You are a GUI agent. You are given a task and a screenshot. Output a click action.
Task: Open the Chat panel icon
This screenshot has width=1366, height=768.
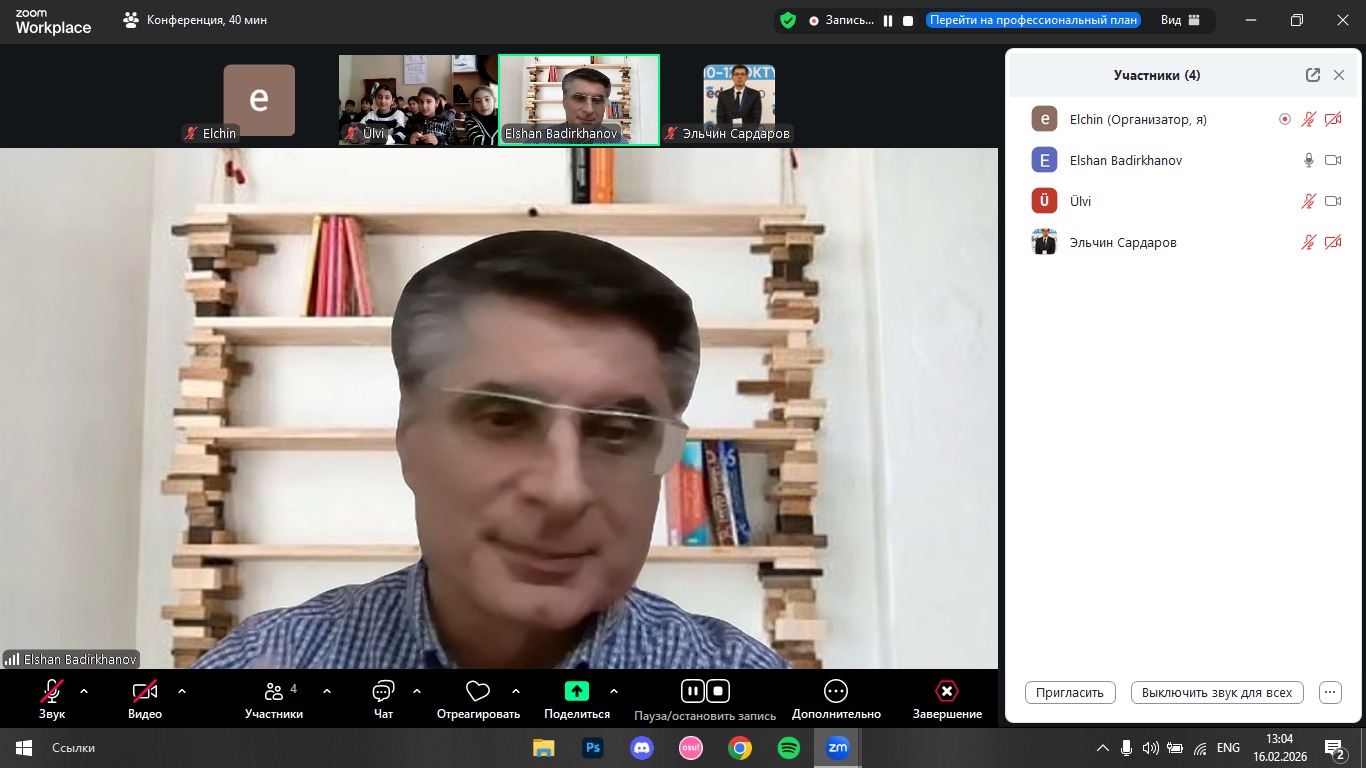pos(383,691)
